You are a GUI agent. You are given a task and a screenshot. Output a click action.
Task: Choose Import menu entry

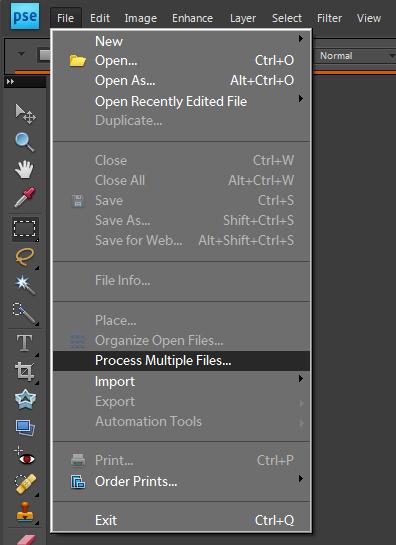pos(181,382)
